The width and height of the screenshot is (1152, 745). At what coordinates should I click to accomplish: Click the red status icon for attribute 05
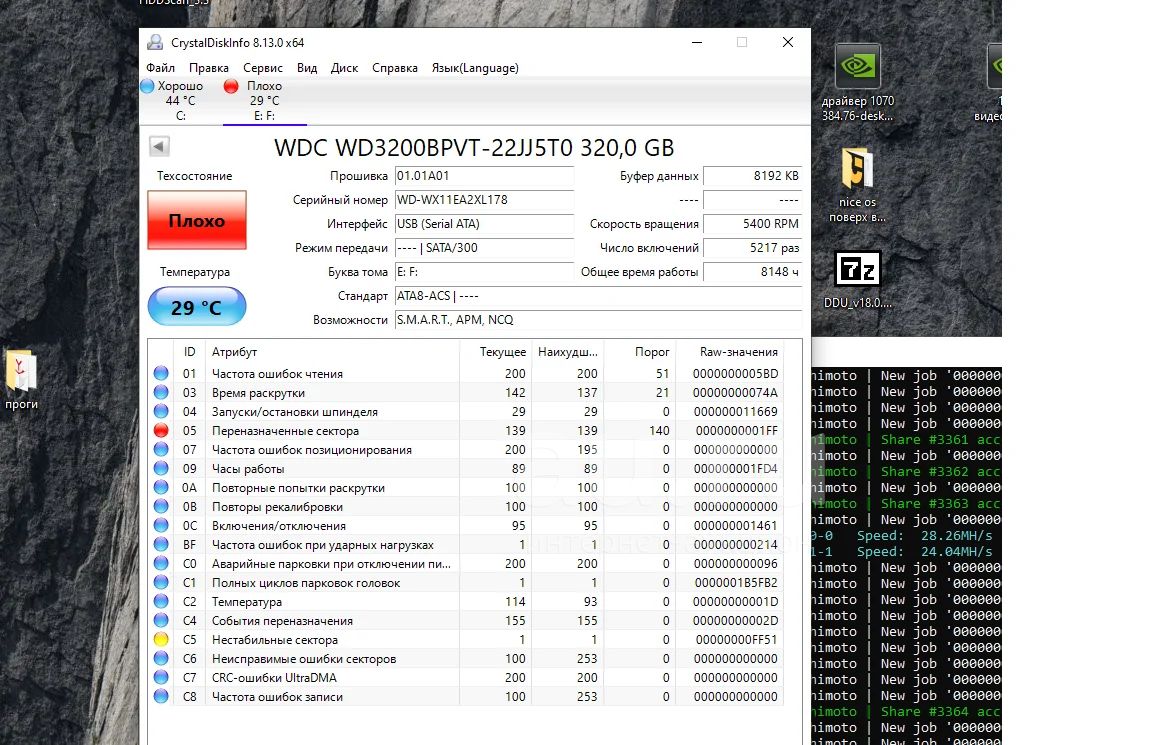(x=161, y=431)
